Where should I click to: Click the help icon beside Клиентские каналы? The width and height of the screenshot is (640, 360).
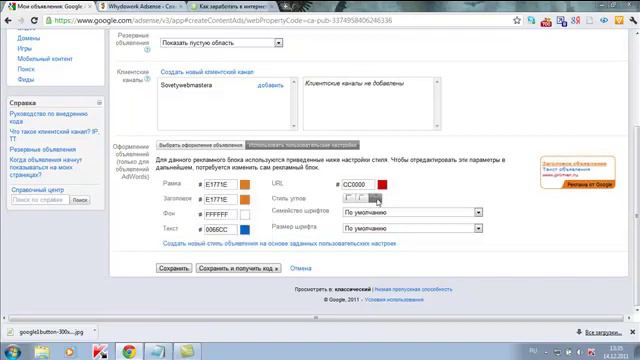[x=147, y=79]
